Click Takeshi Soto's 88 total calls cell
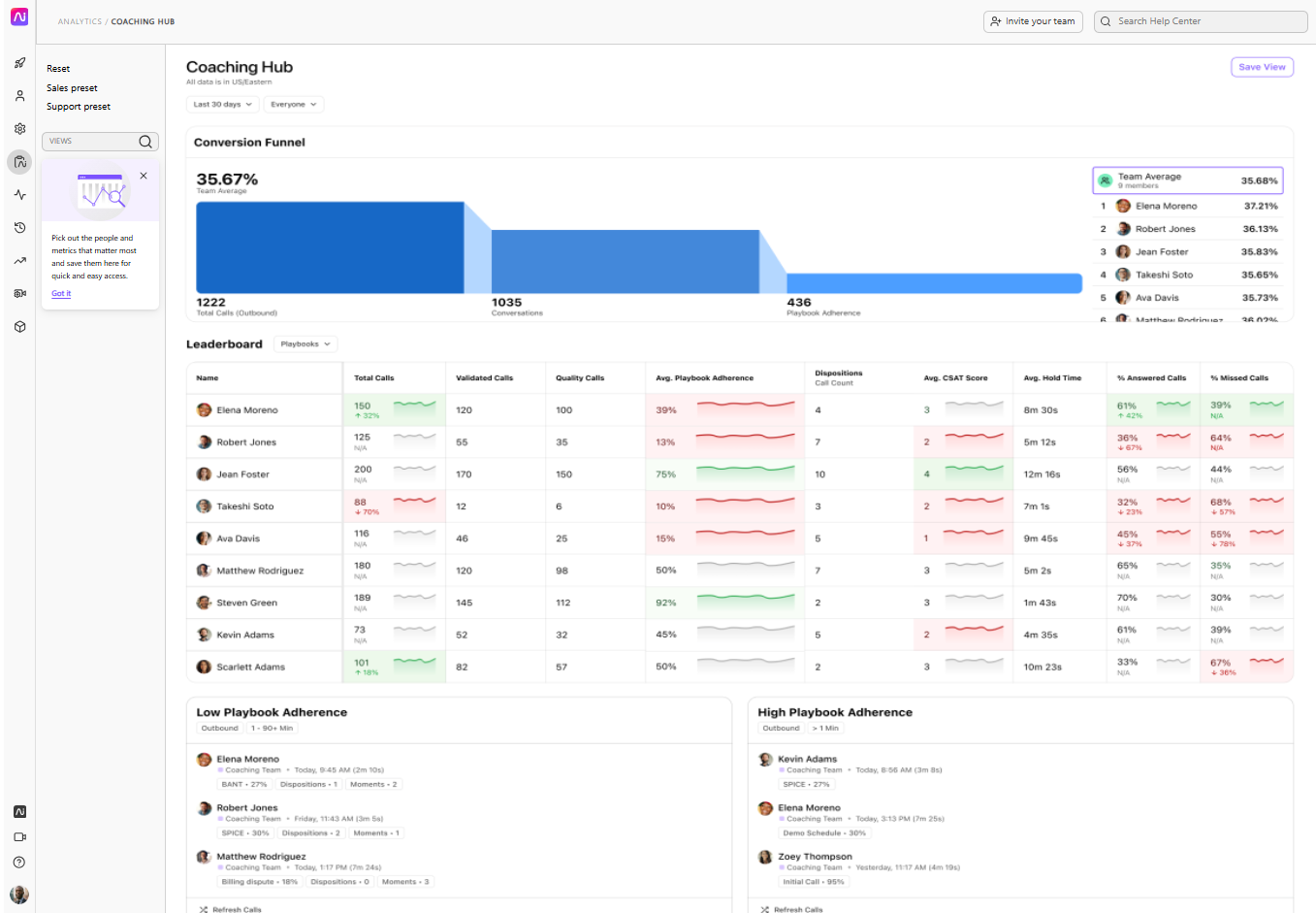 (394, 506)
